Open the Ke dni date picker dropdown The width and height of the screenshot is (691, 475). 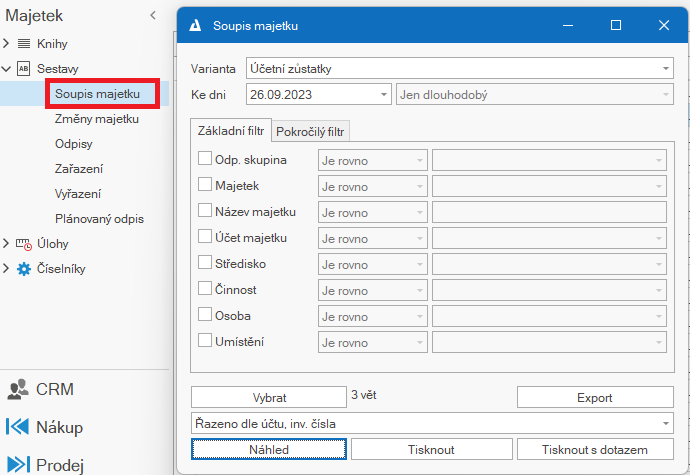coord(384,95)
